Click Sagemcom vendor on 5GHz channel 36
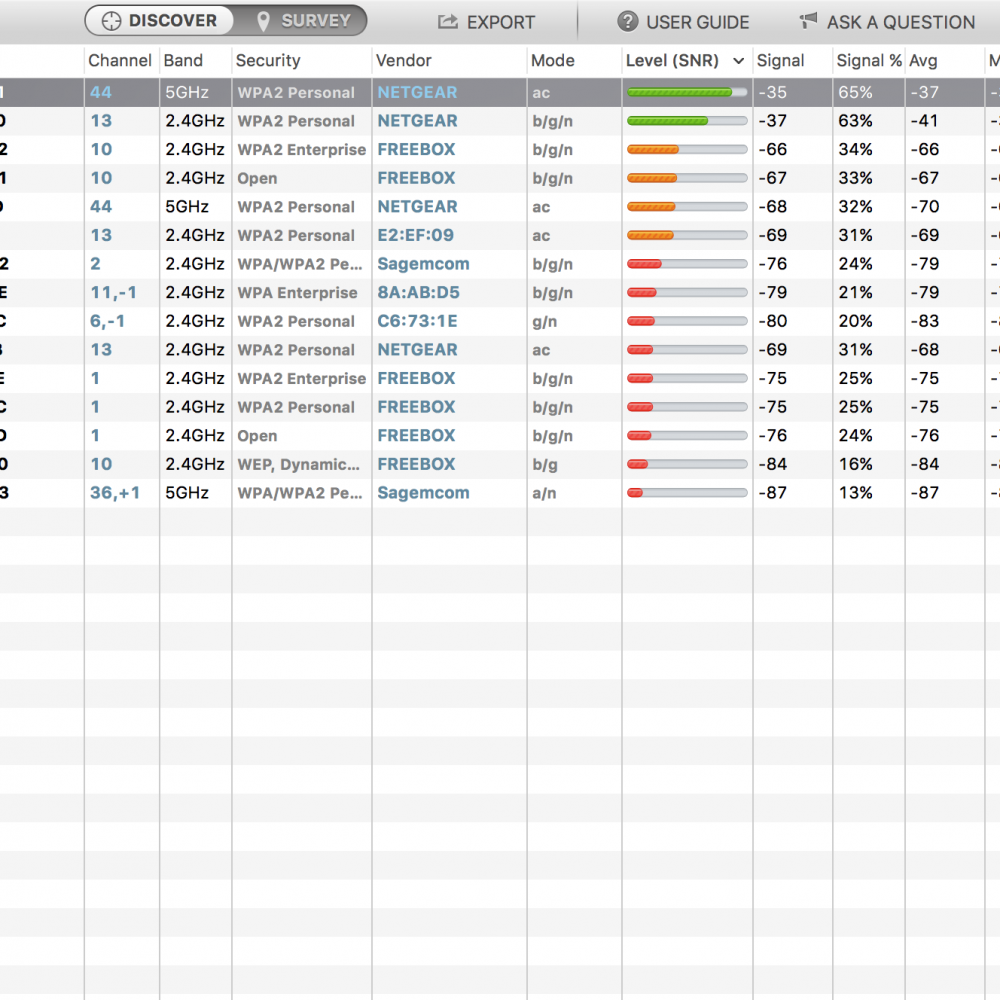This screenshot has width=1000, height=1000. click(423, 493)
